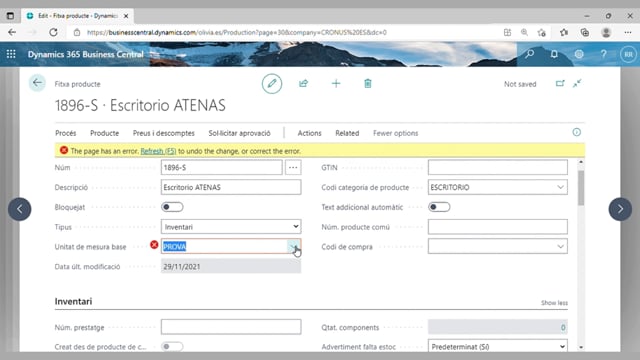
Task: Open Advertiment falta estoc dropdown
Action: pyautogui.click(x=498, y=347)
